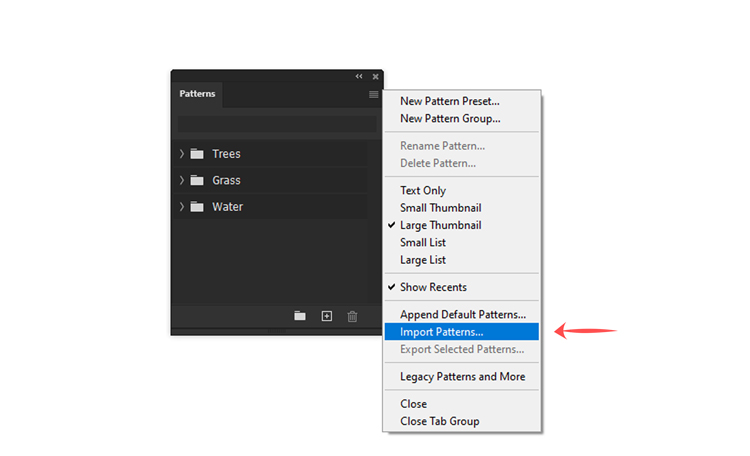Select the Grass group label

pyautogui.click(x=226, y=180)
